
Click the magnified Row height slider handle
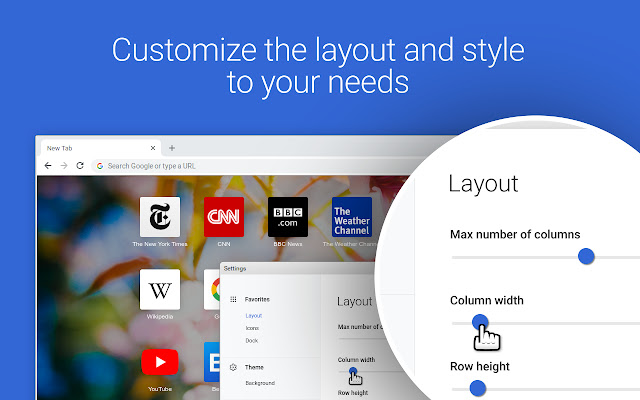[477, 388]
